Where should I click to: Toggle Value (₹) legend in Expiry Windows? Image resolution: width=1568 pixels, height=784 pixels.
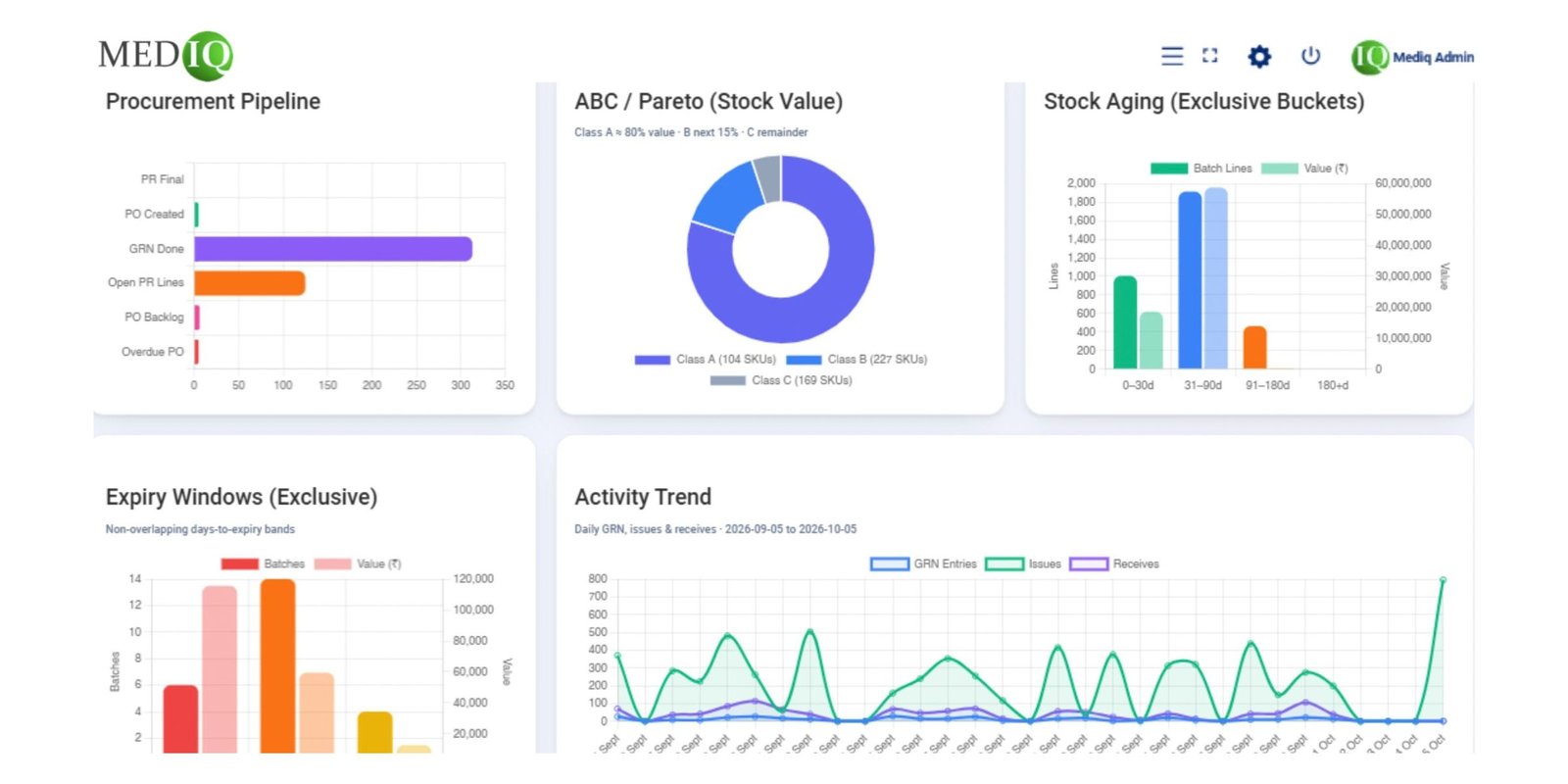358,563
